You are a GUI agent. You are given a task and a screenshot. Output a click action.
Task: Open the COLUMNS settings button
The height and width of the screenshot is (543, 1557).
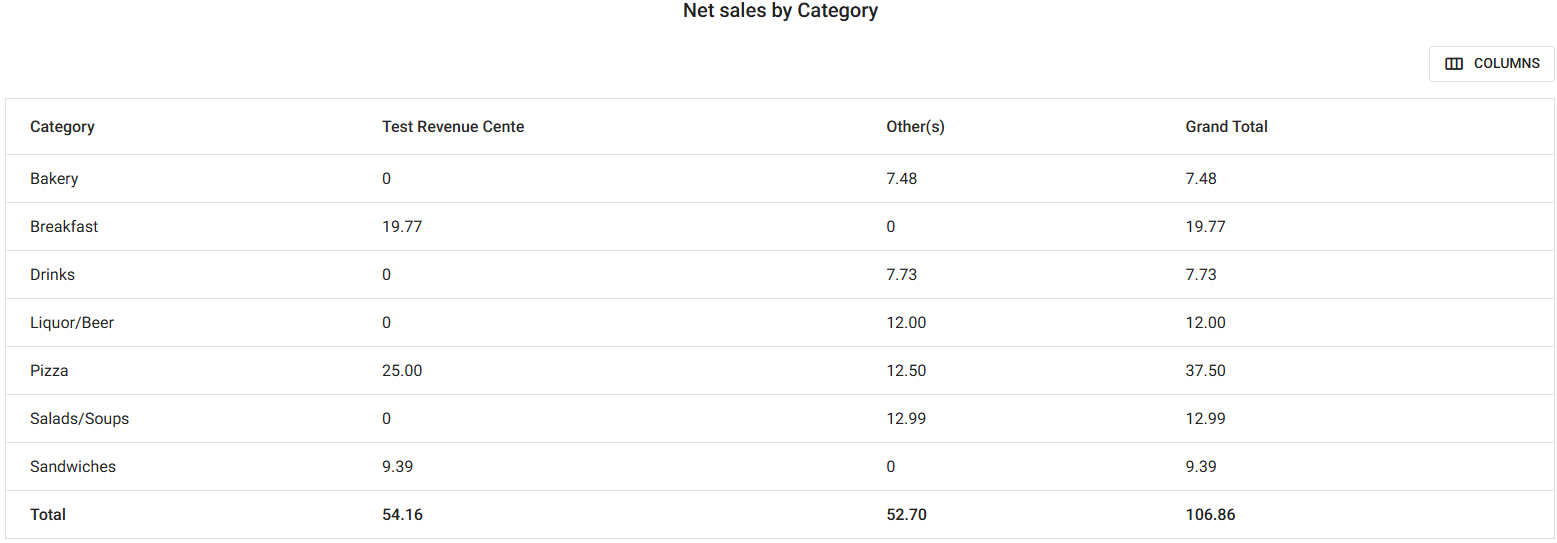click(x=1491, y=64)
